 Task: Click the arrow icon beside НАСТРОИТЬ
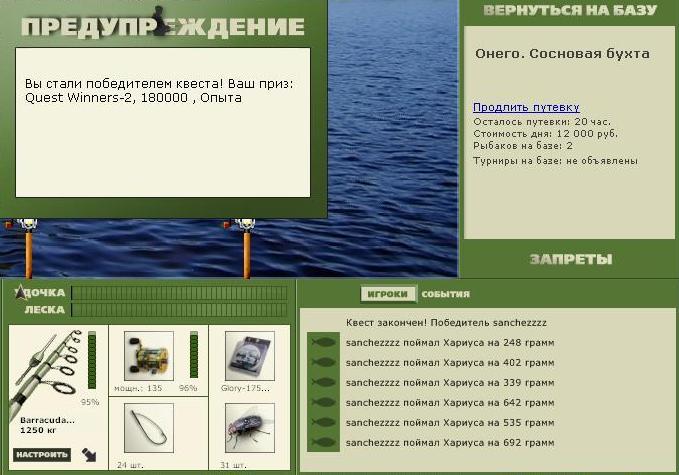click(89, 455)
